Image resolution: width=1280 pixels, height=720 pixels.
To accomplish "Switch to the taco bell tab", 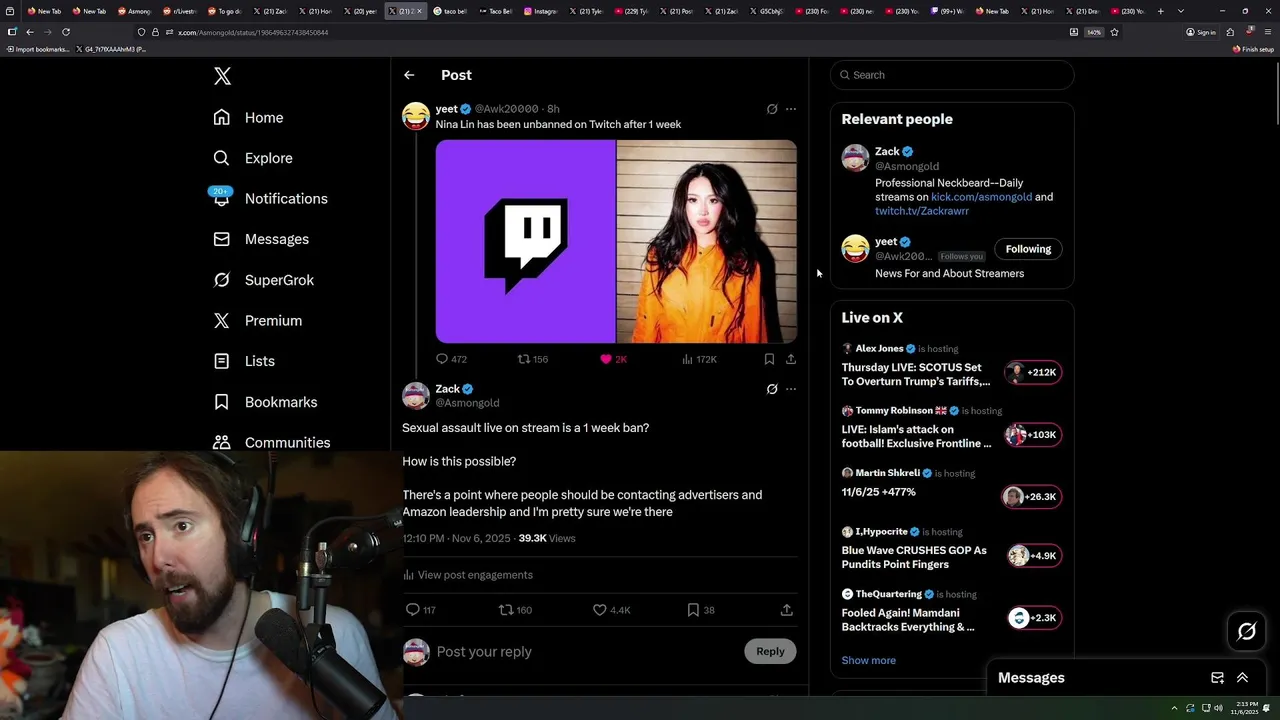I will (x=450, y=11).
